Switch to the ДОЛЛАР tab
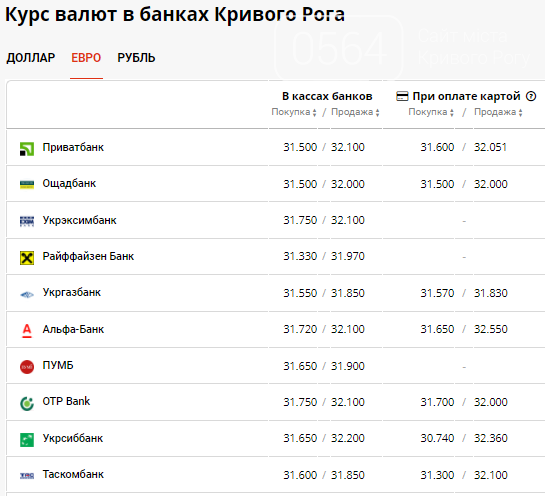 tap(31, 58)
